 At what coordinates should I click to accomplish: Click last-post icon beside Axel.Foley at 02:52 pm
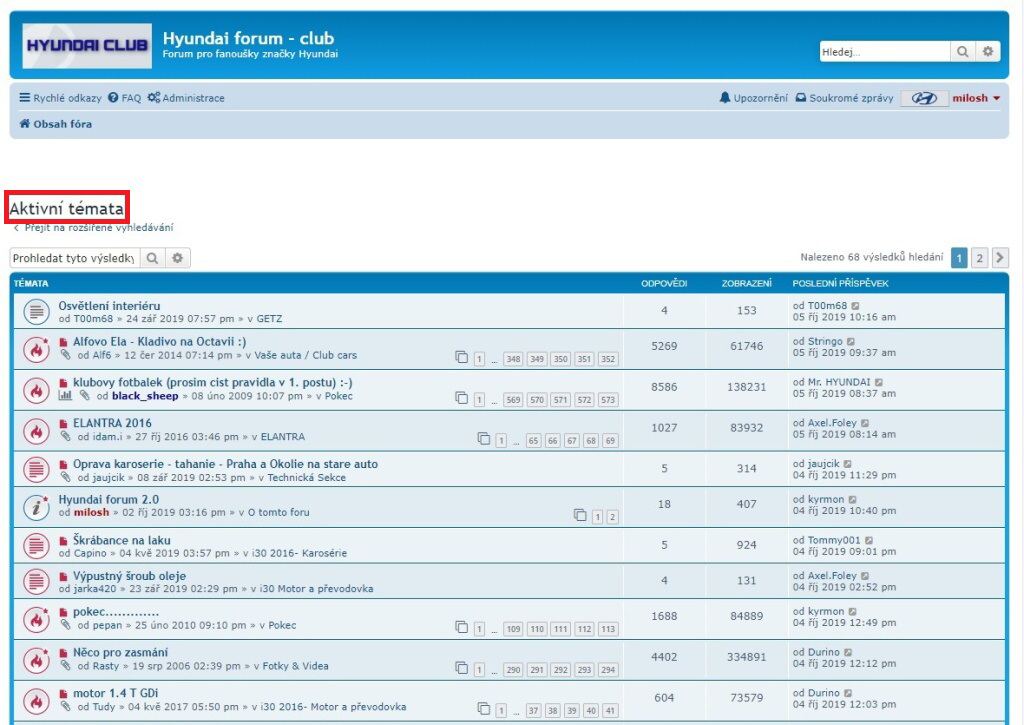pyautogui.click(x=865, y=576)
